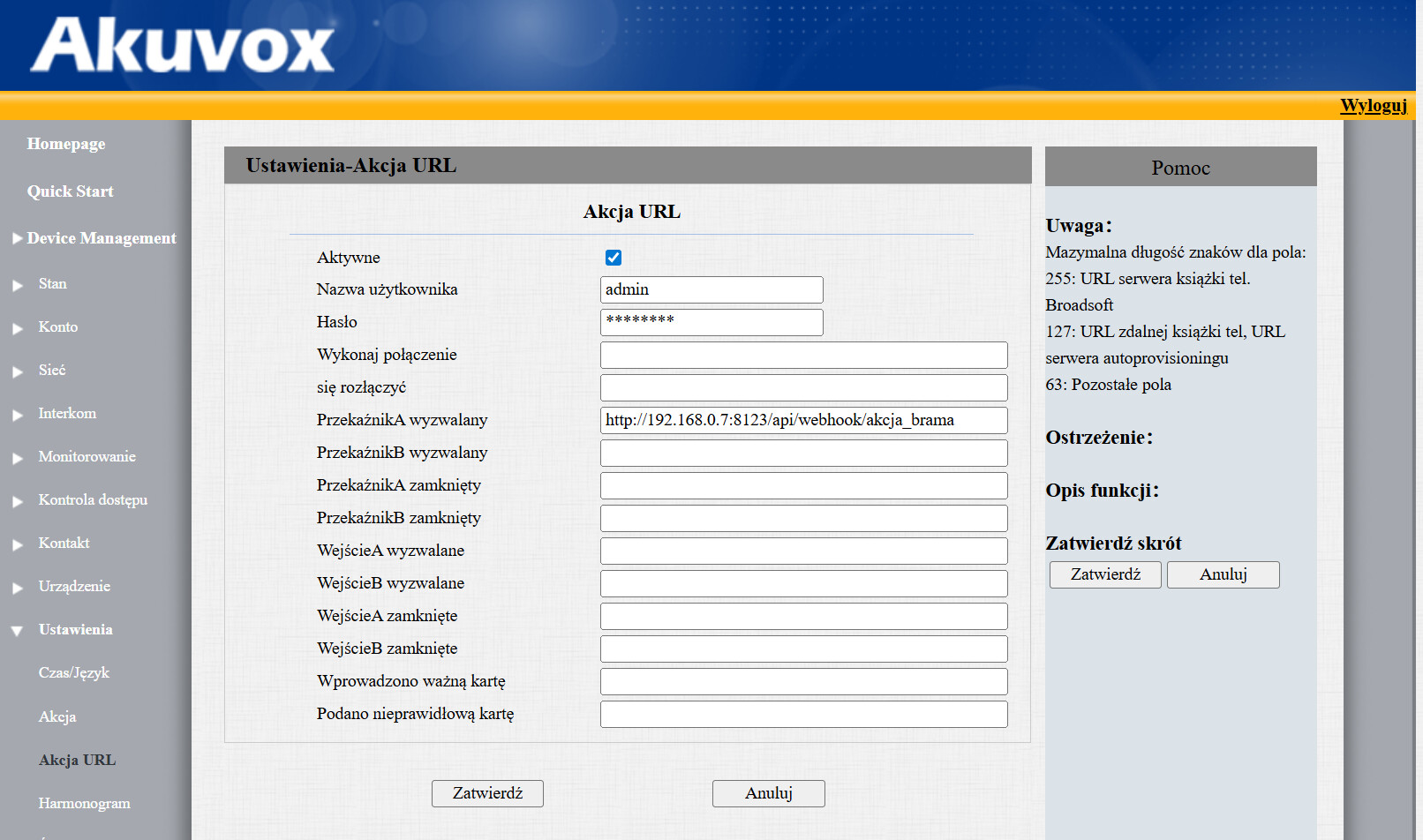Click the Anuluj button in Pomoc panel
This screenshot has height=840, width=1423.
(x=1223, y=574)
